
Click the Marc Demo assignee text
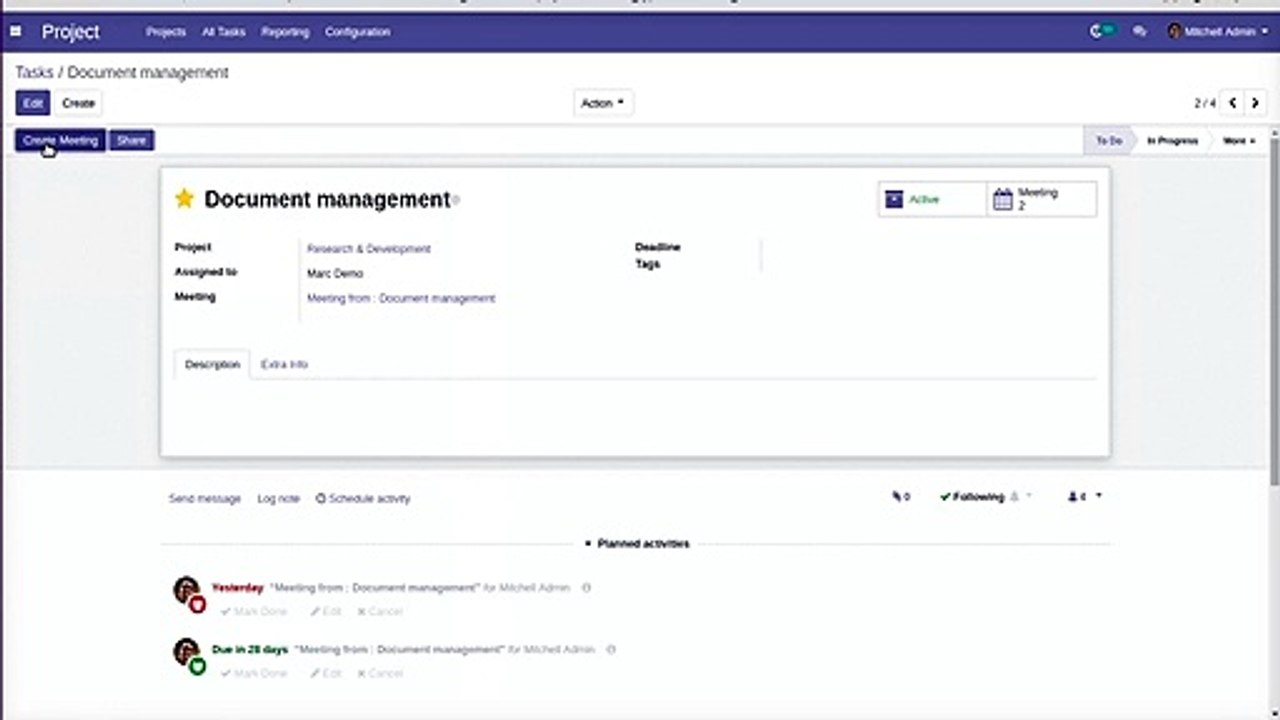tap(335, 273)
